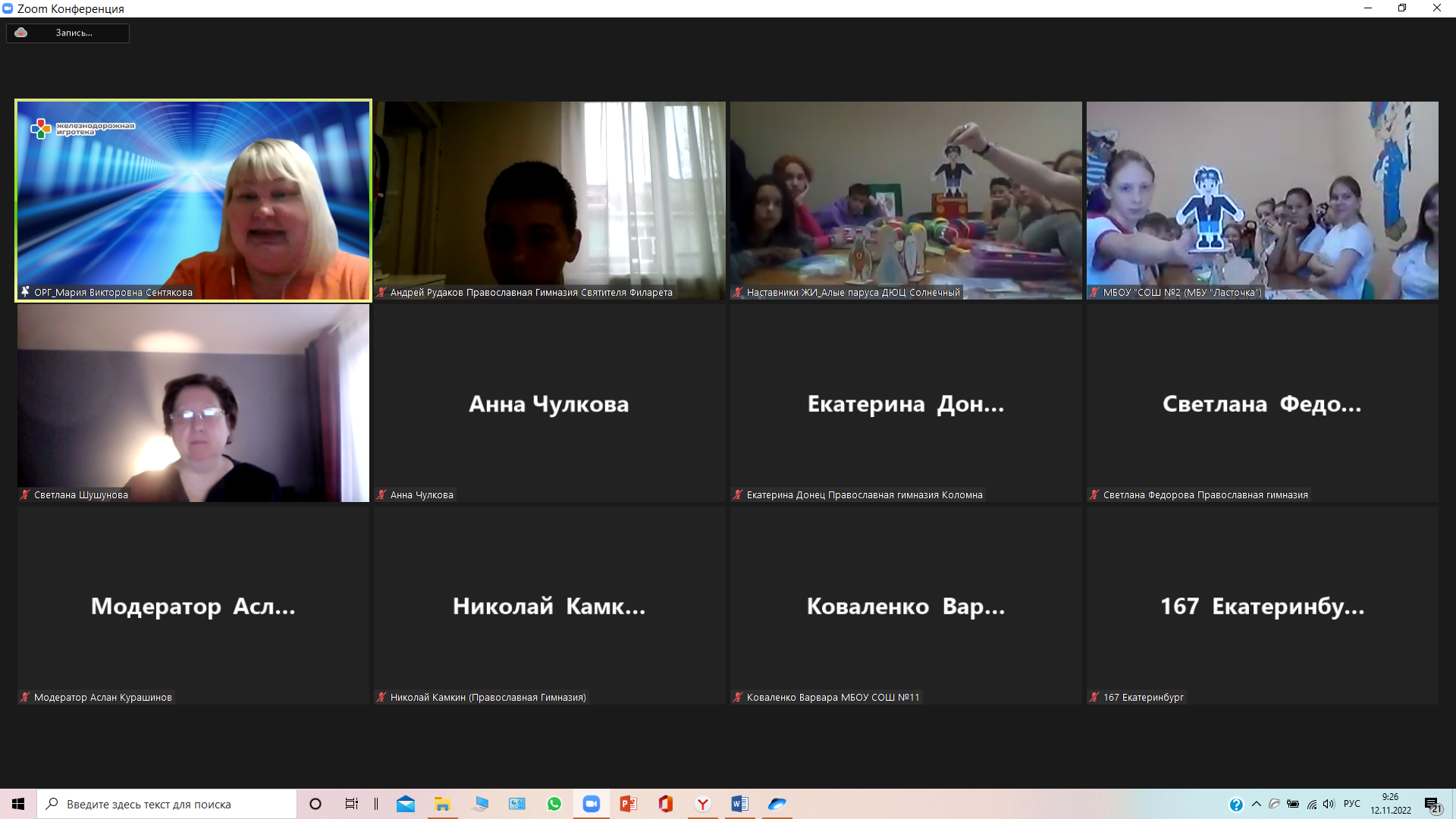Launch PowerPoint from taskbar
The image size is (1456, 819).
pos(628,804)
